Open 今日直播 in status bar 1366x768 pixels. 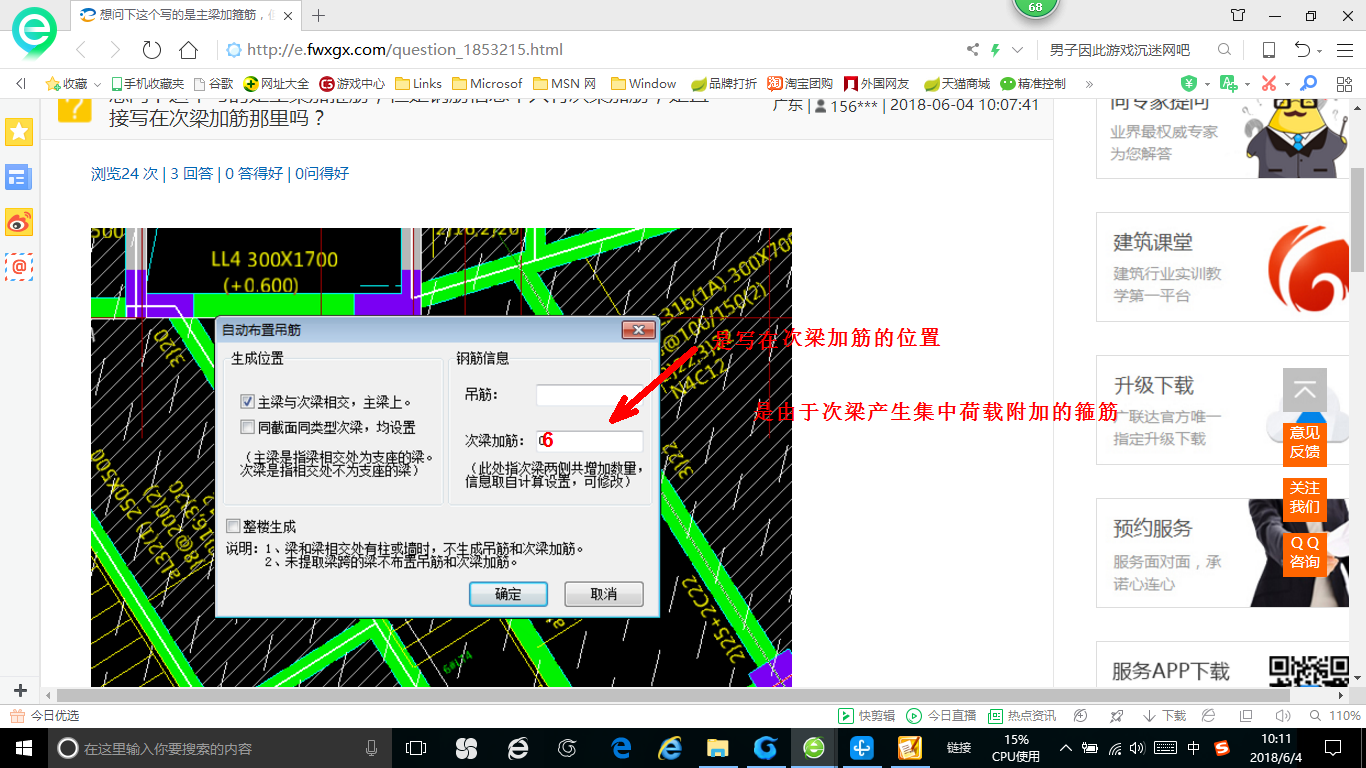(941, 716)
